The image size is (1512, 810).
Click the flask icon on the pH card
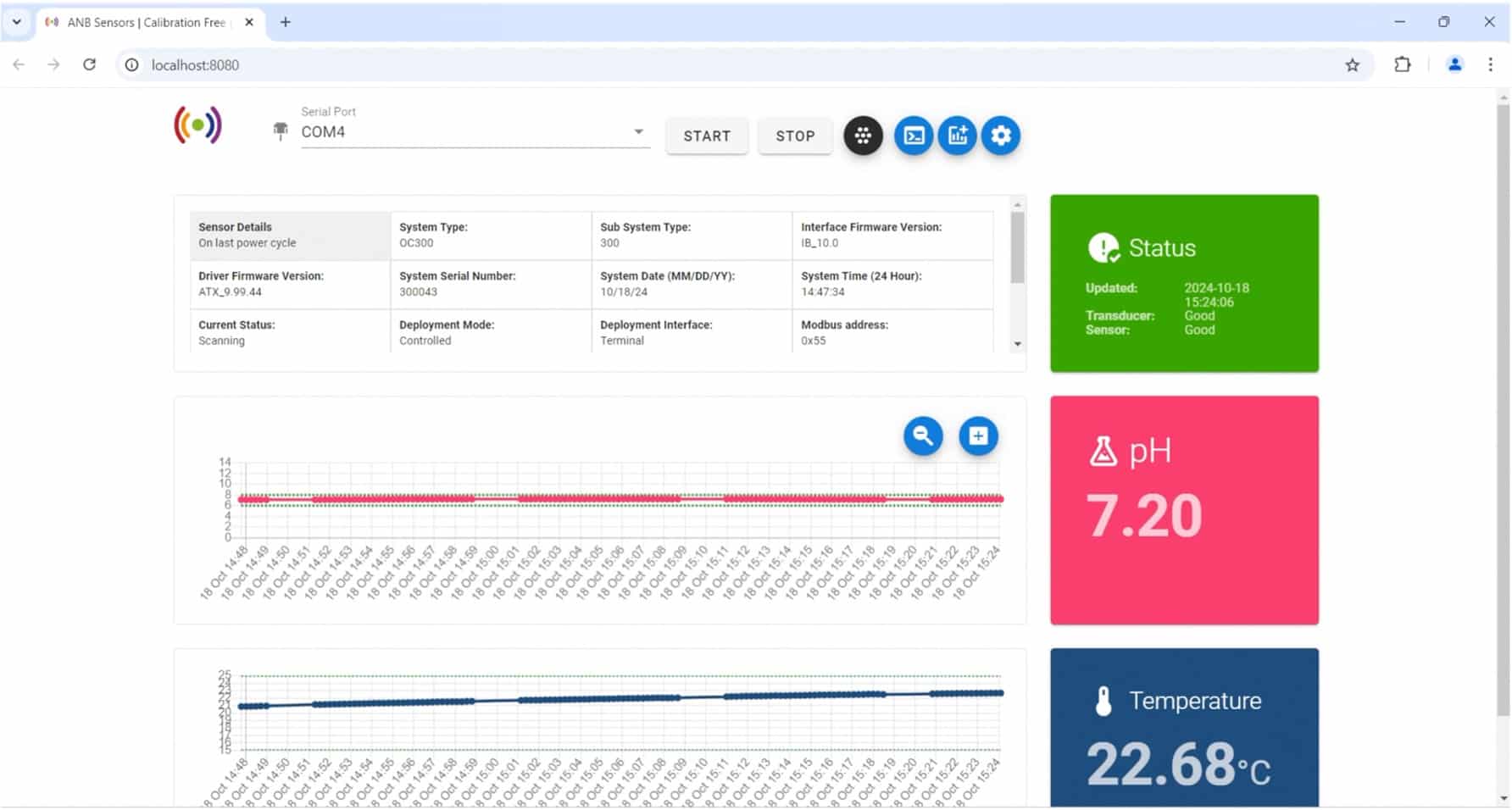click(x=1104, y=451)
